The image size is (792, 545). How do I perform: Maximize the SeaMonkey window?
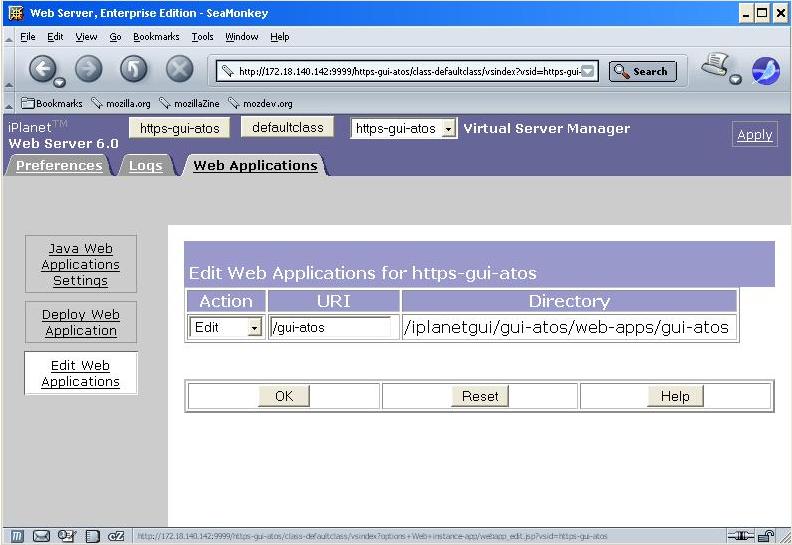coord(762,13)
